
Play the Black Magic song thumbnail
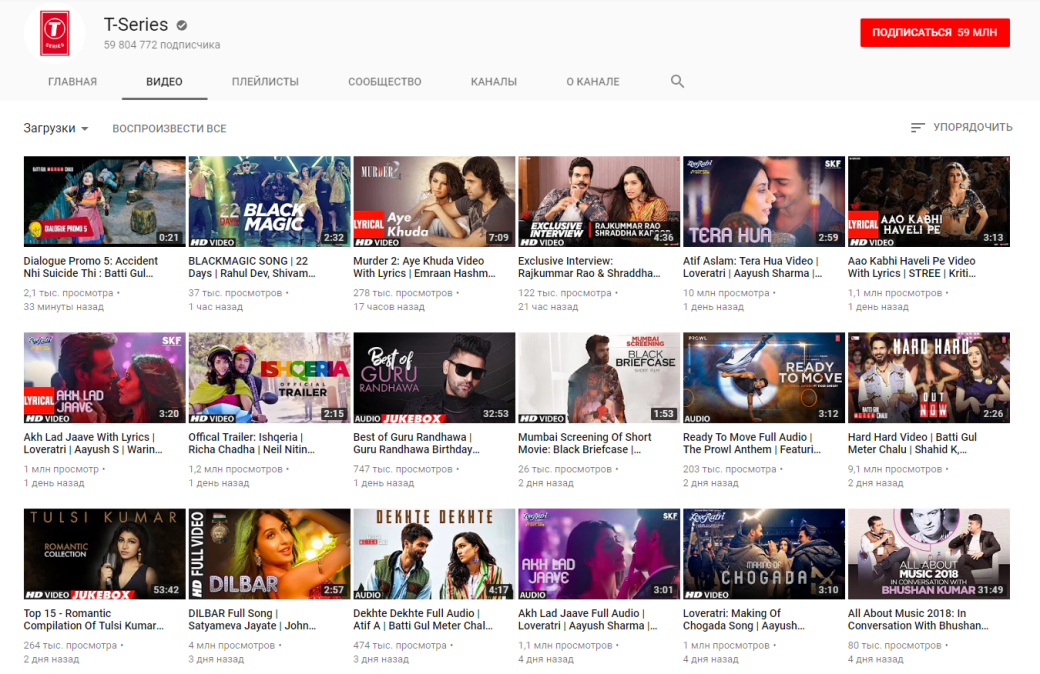pos(269,202)
